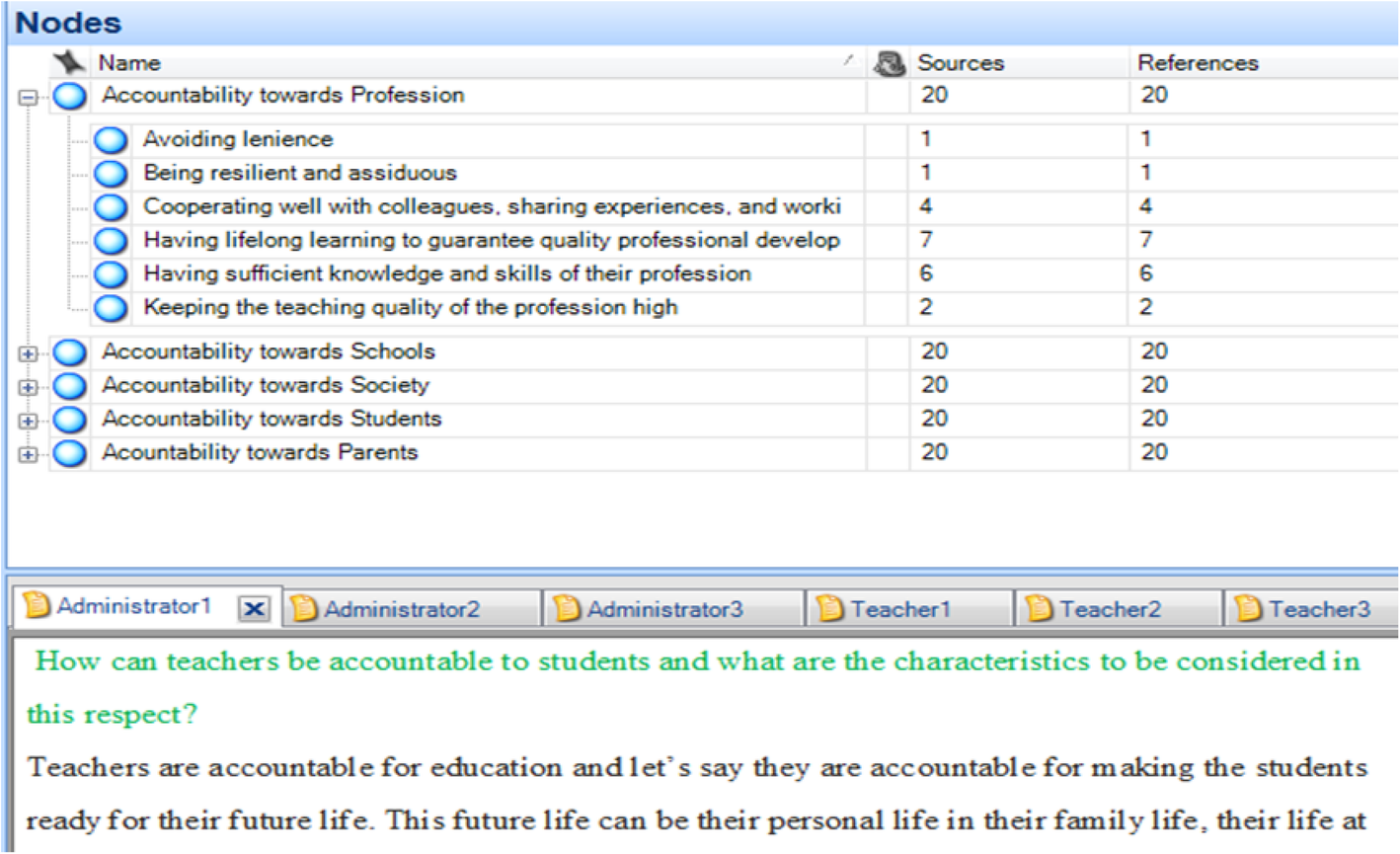Click References value 20 for Accountability towards Society

click(1154, 385)
